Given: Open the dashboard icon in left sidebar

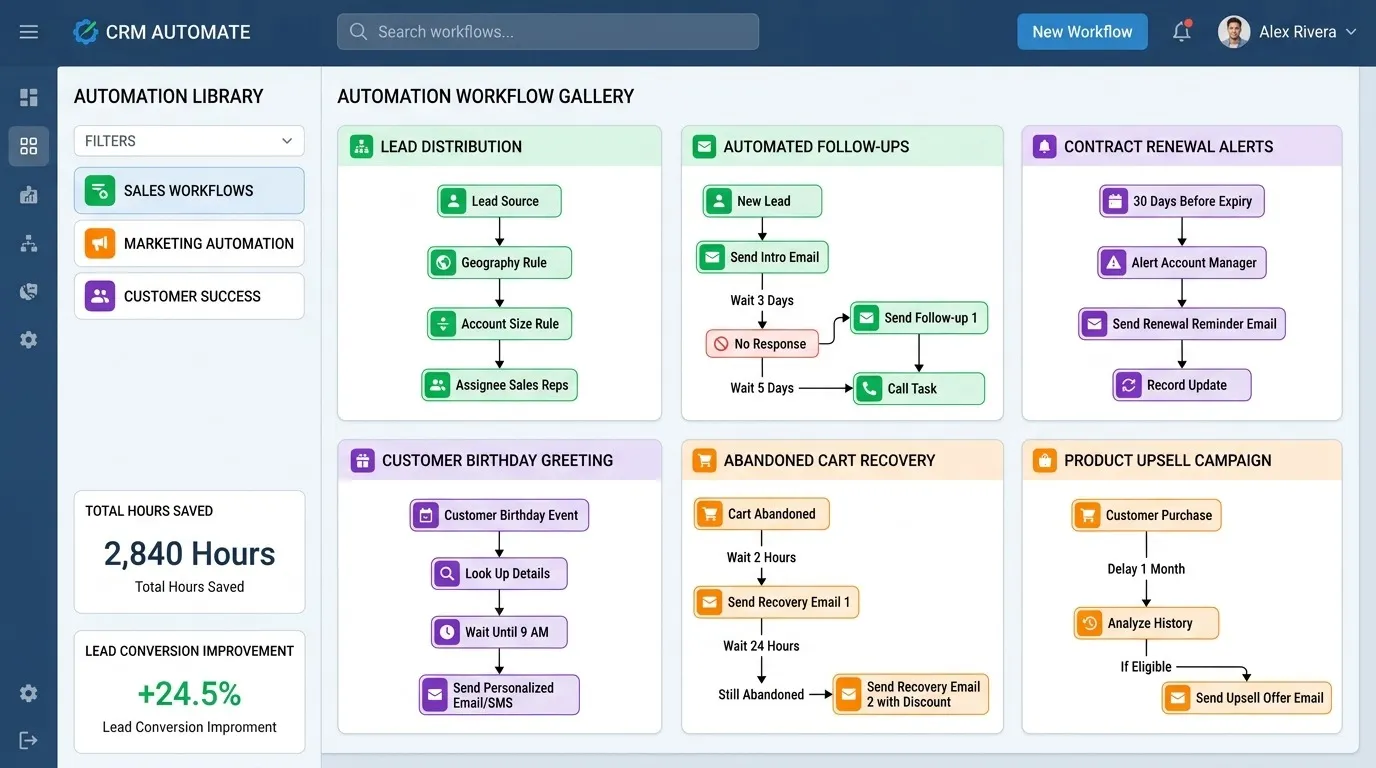Looking at the screenshot, I should pyautogui.click(x=28, y=97).
